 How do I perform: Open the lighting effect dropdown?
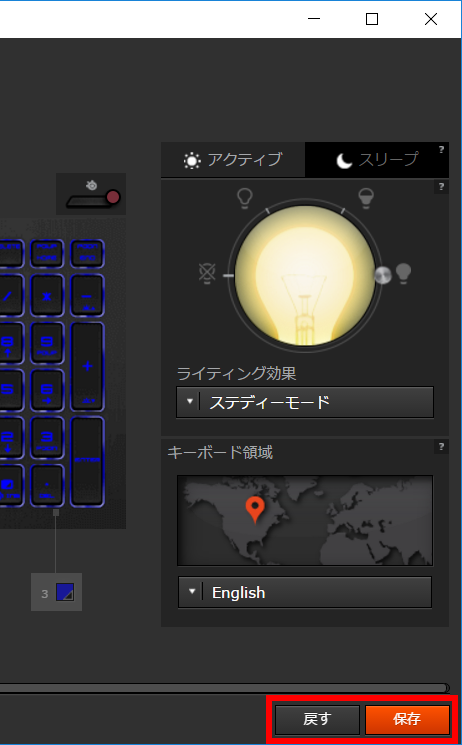(x=305, y=402)
